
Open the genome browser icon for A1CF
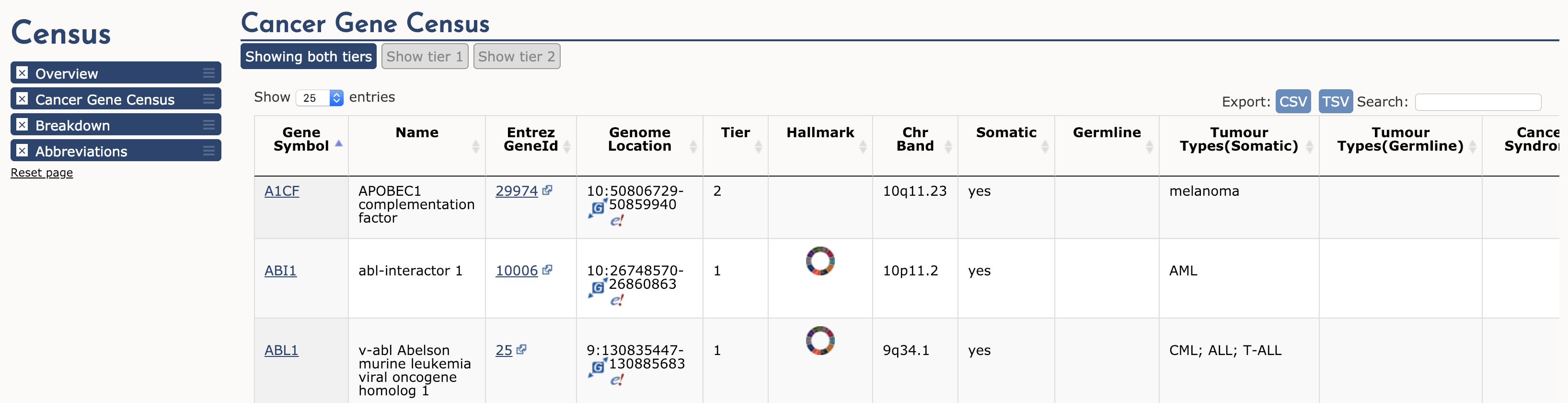point(598,208)
